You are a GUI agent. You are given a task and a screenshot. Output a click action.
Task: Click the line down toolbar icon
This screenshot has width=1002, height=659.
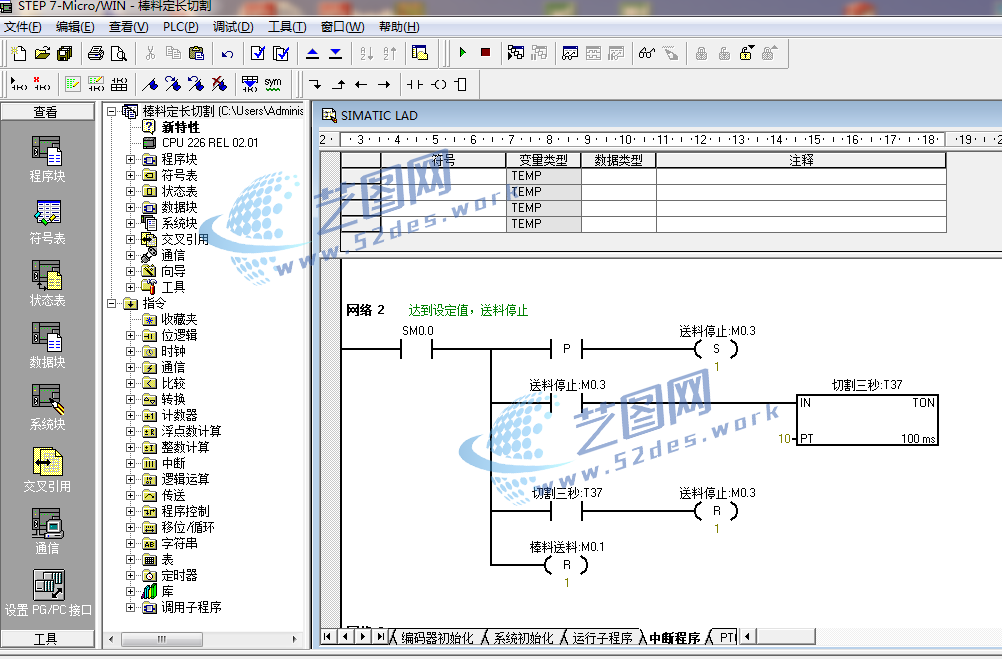tap(315, 84)
